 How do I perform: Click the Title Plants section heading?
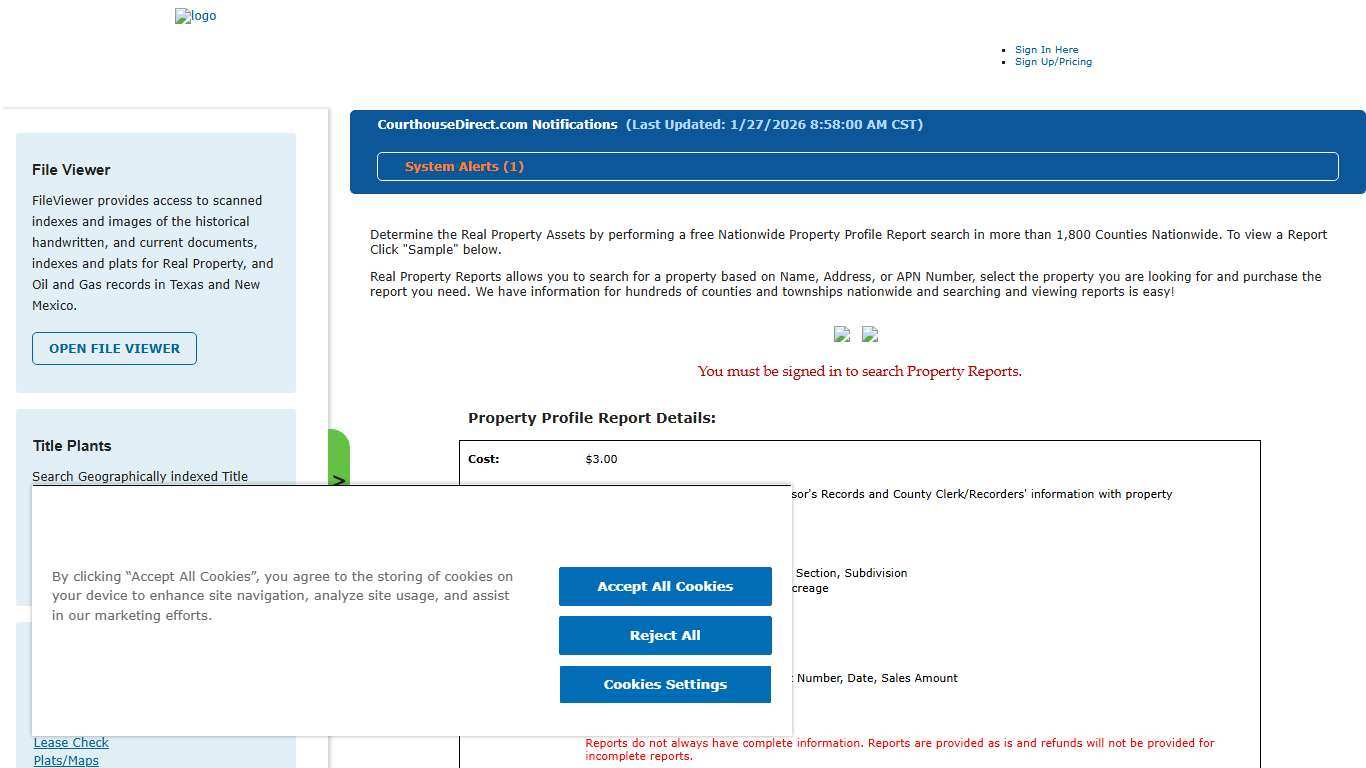(71, 445)
